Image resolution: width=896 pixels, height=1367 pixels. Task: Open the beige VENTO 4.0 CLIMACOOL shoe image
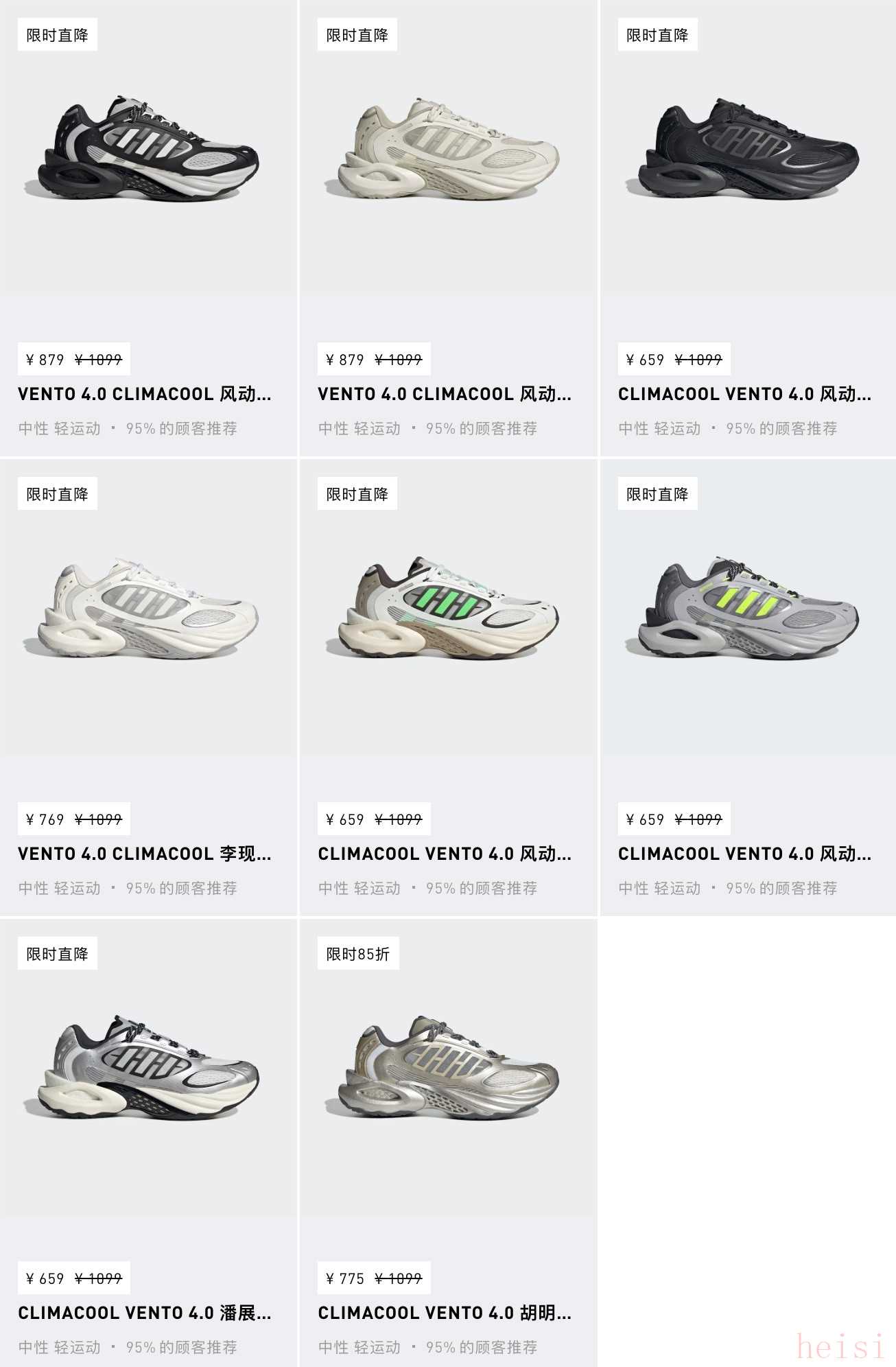pos(443,149)
